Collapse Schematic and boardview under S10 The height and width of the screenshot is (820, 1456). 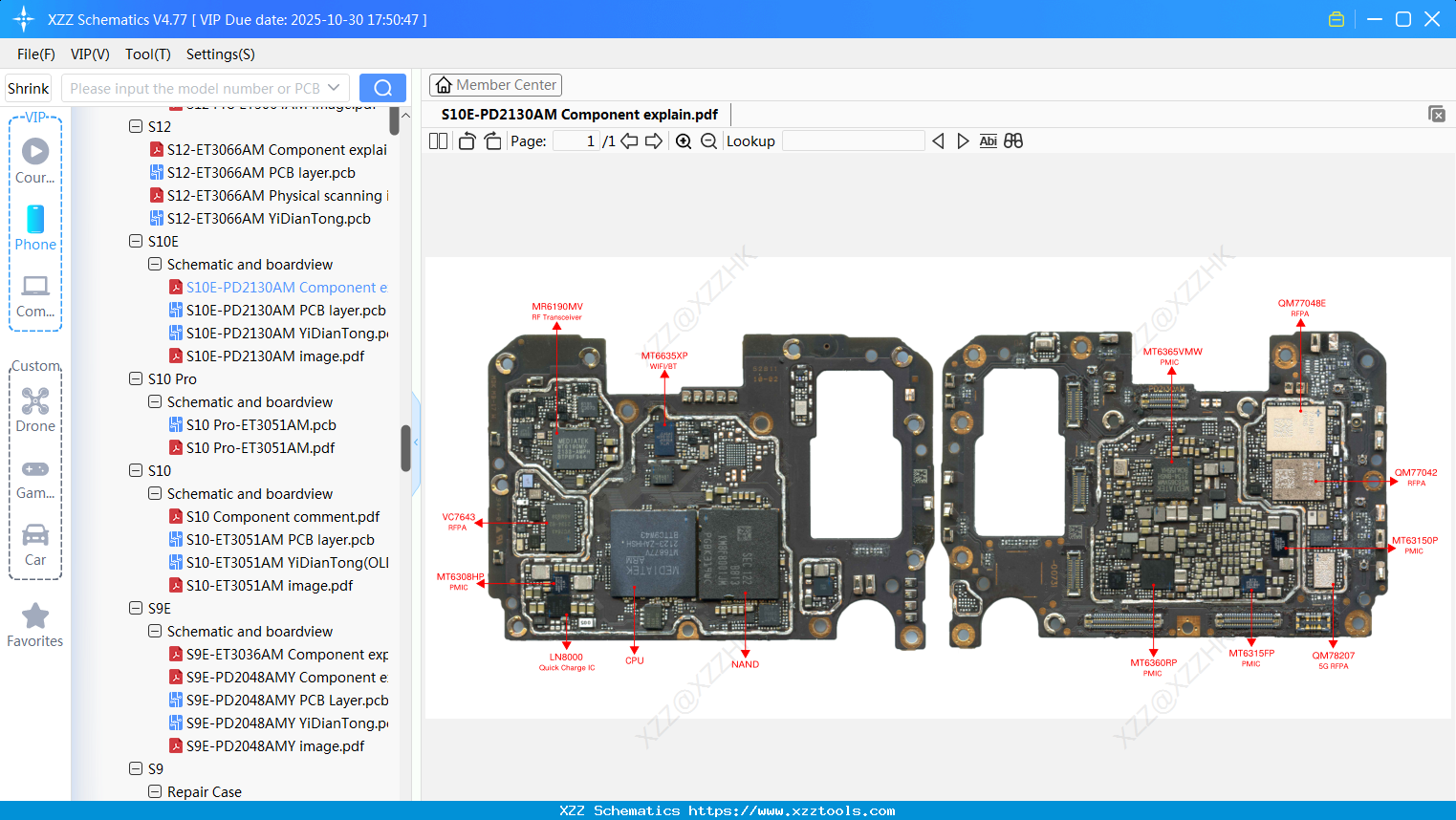(155, 493)
